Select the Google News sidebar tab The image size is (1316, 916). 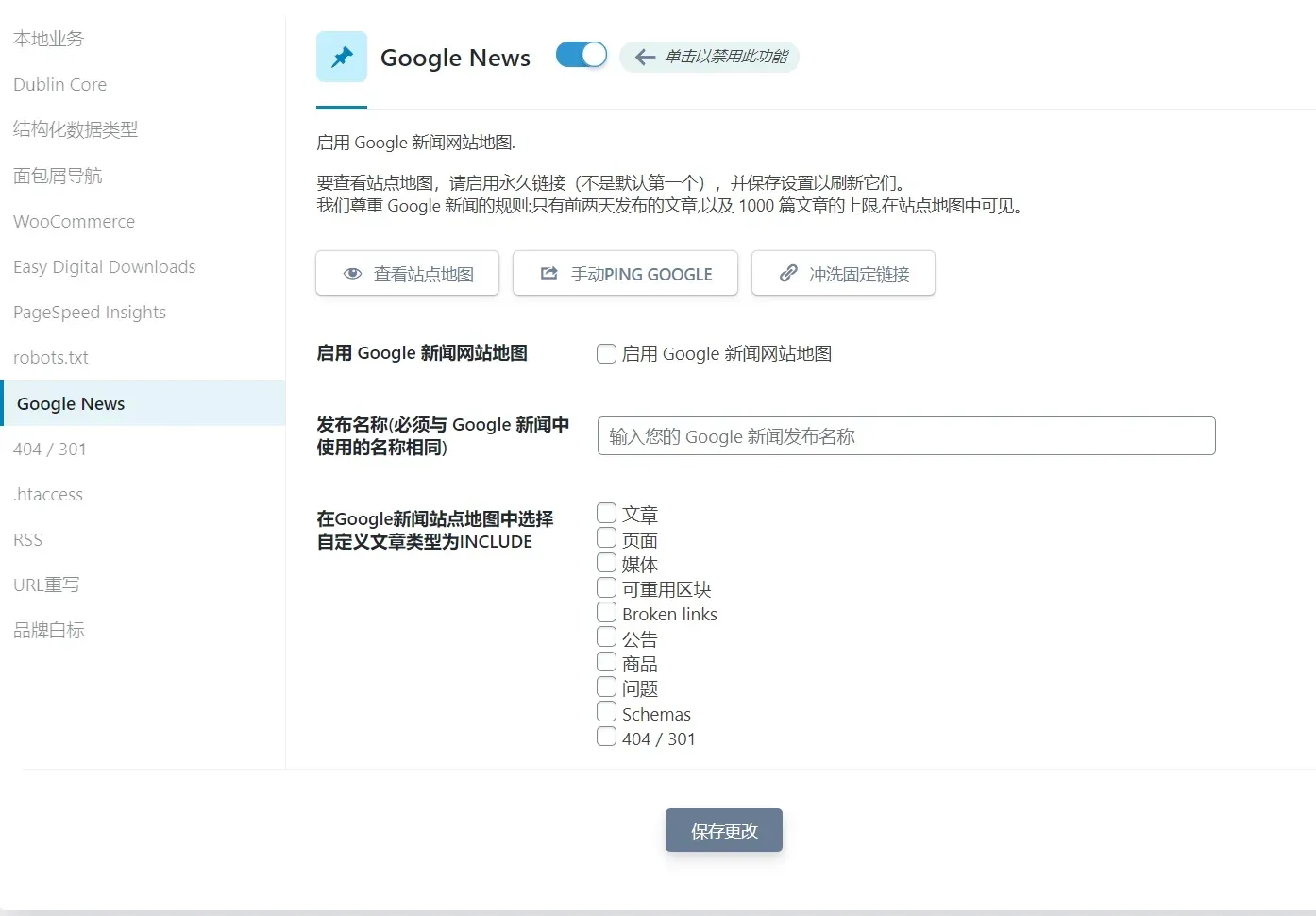pos(143,403)
